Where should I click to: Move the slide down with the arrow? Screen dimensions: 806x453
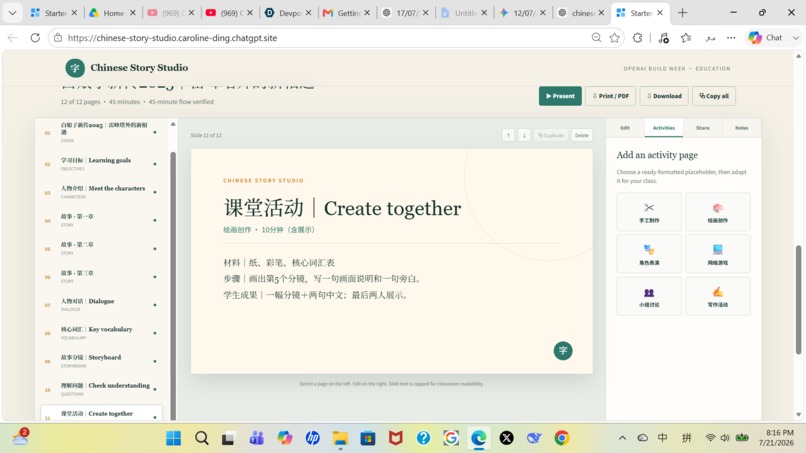524,135
